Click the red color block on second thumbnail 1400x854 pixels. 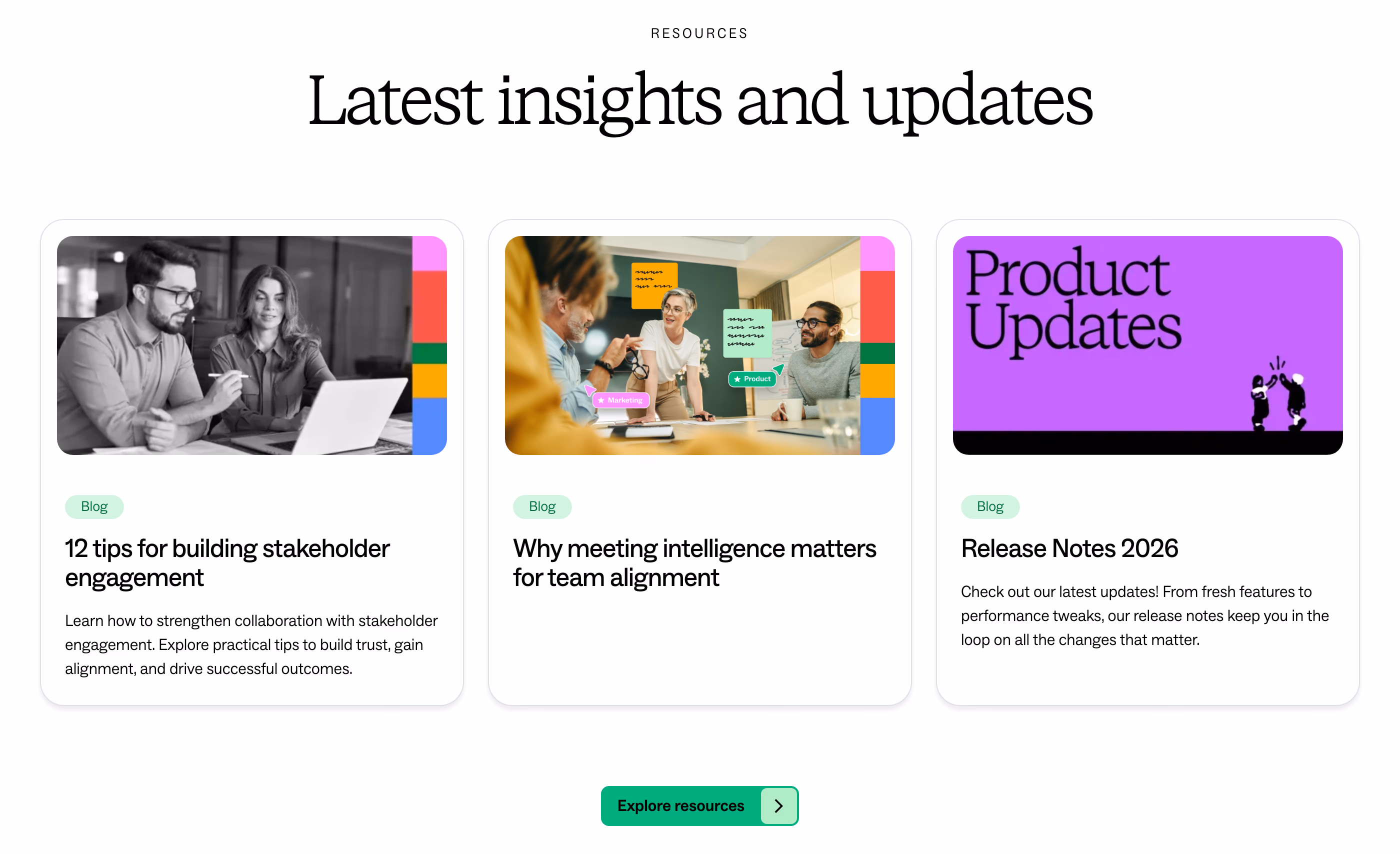pos(877,307)
